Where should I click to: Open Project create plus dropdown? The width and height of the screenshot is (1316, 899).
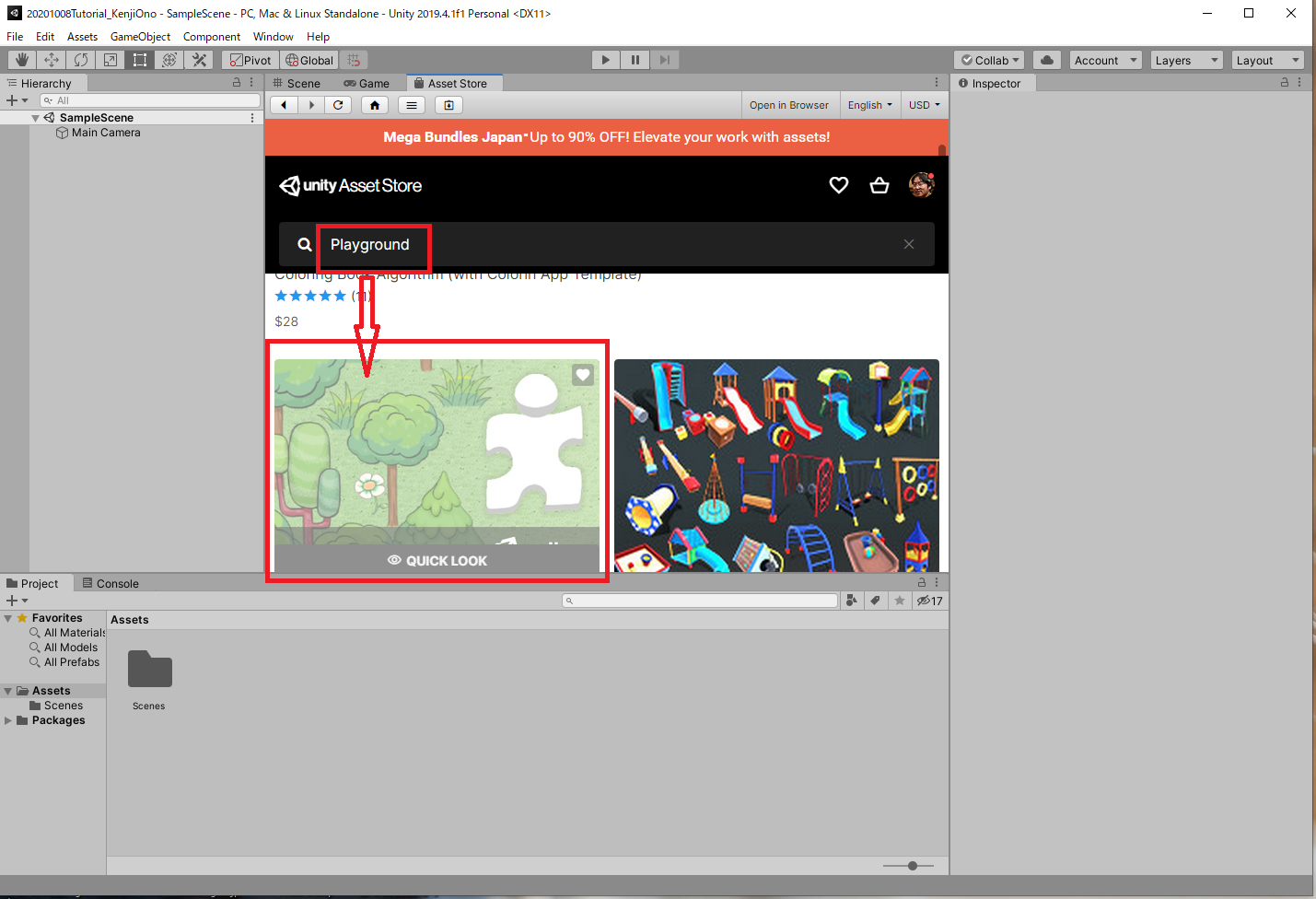pyautogui.click(x=17, y=601)
